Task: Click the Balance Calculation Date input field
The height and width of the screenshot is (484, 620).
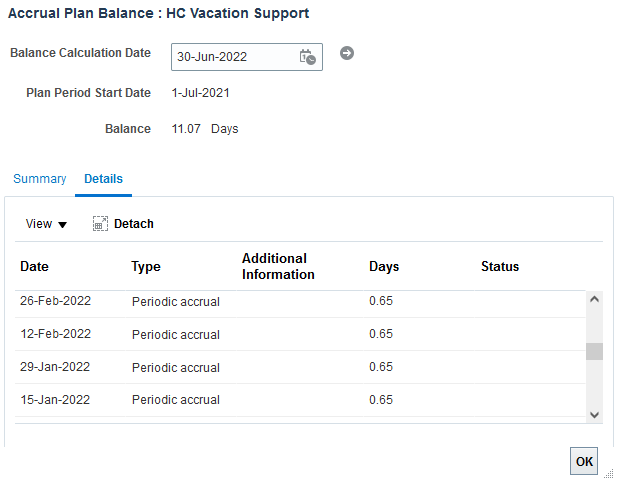Action: (247, 57)
